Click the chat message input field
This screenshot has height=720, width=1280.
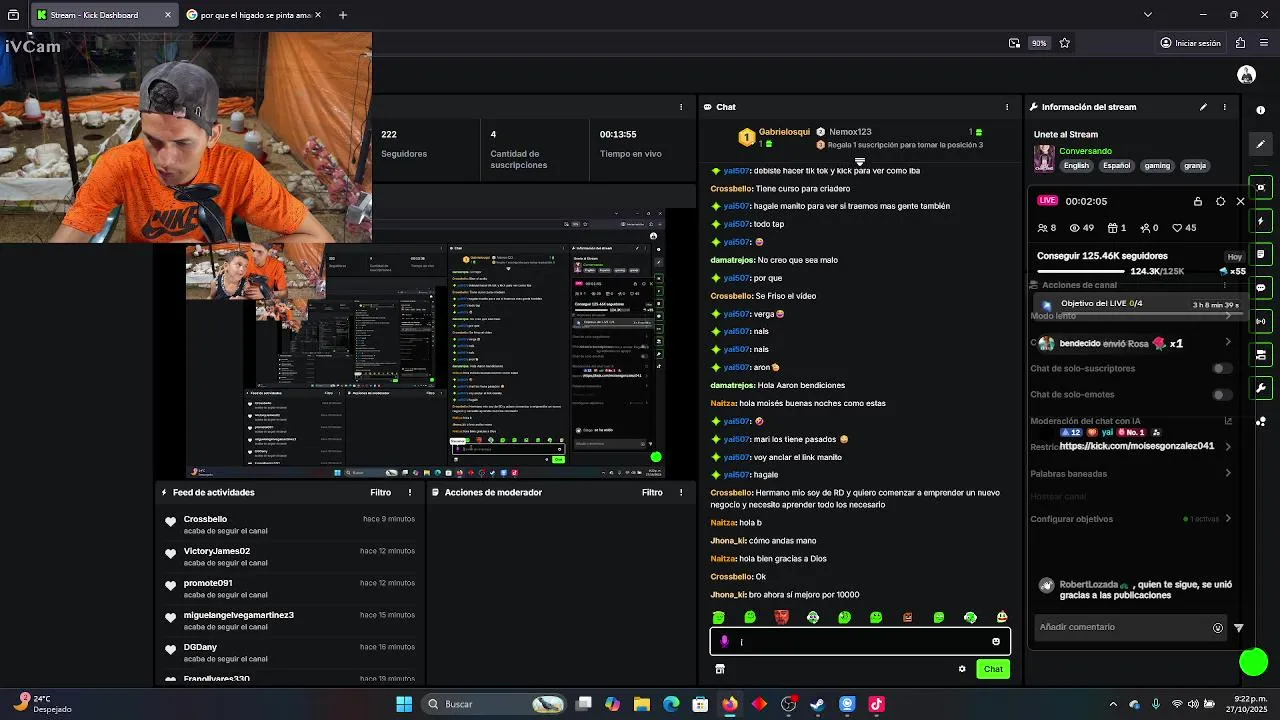pos(860,642)
